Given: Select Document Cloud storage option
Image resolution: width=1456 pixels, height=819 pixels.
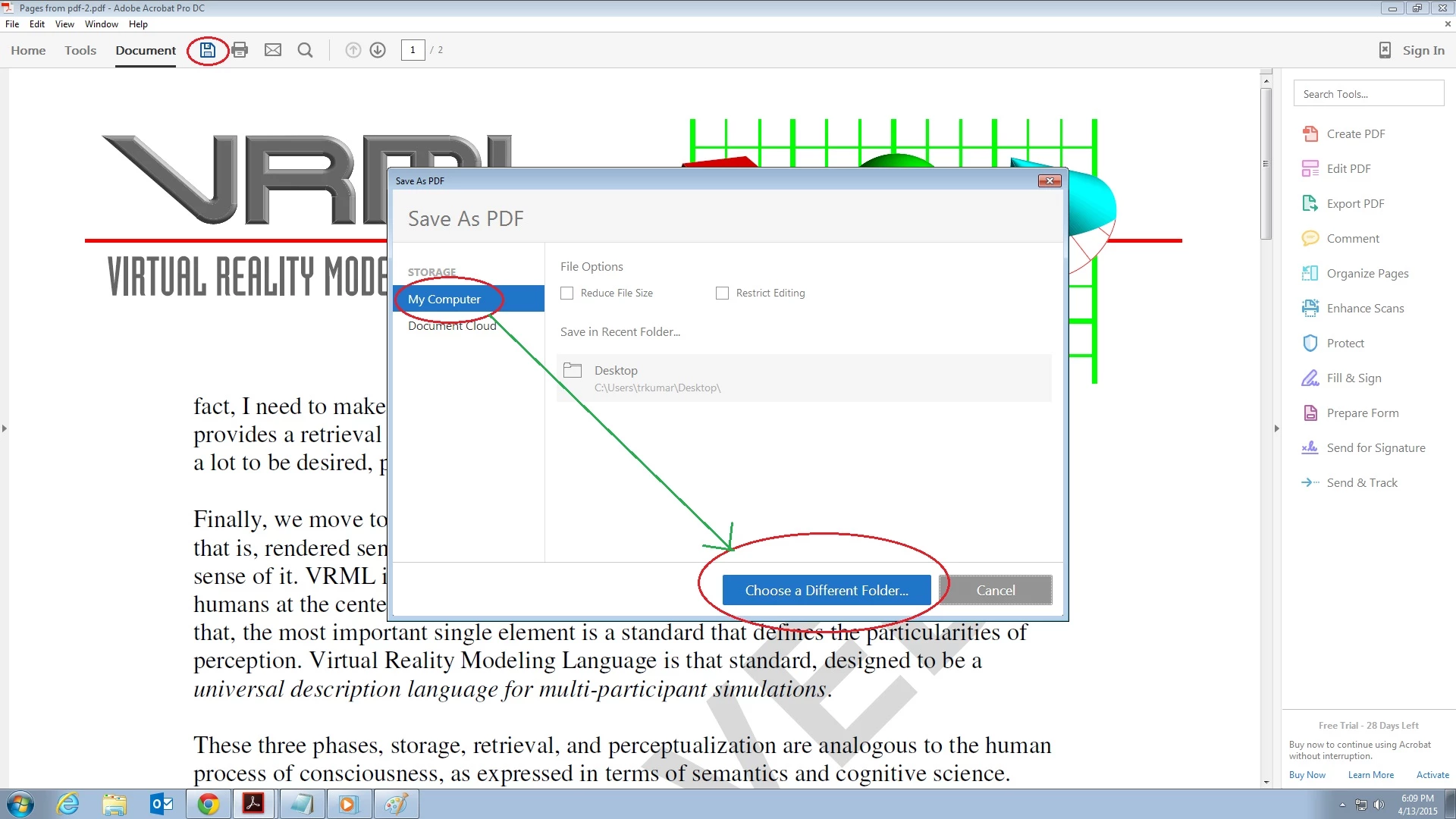Looking at the screenshot, I should pos(452,325).
